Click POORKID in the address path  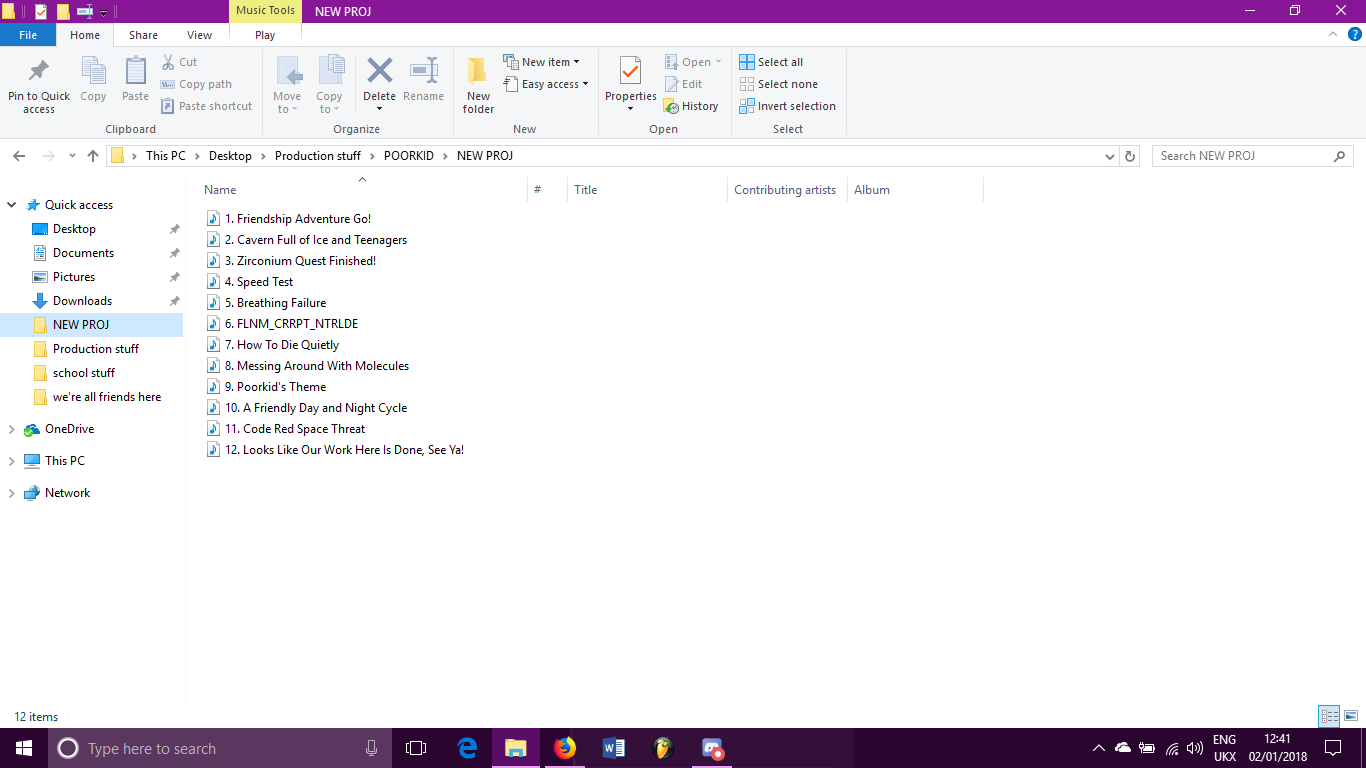[409, 156]
